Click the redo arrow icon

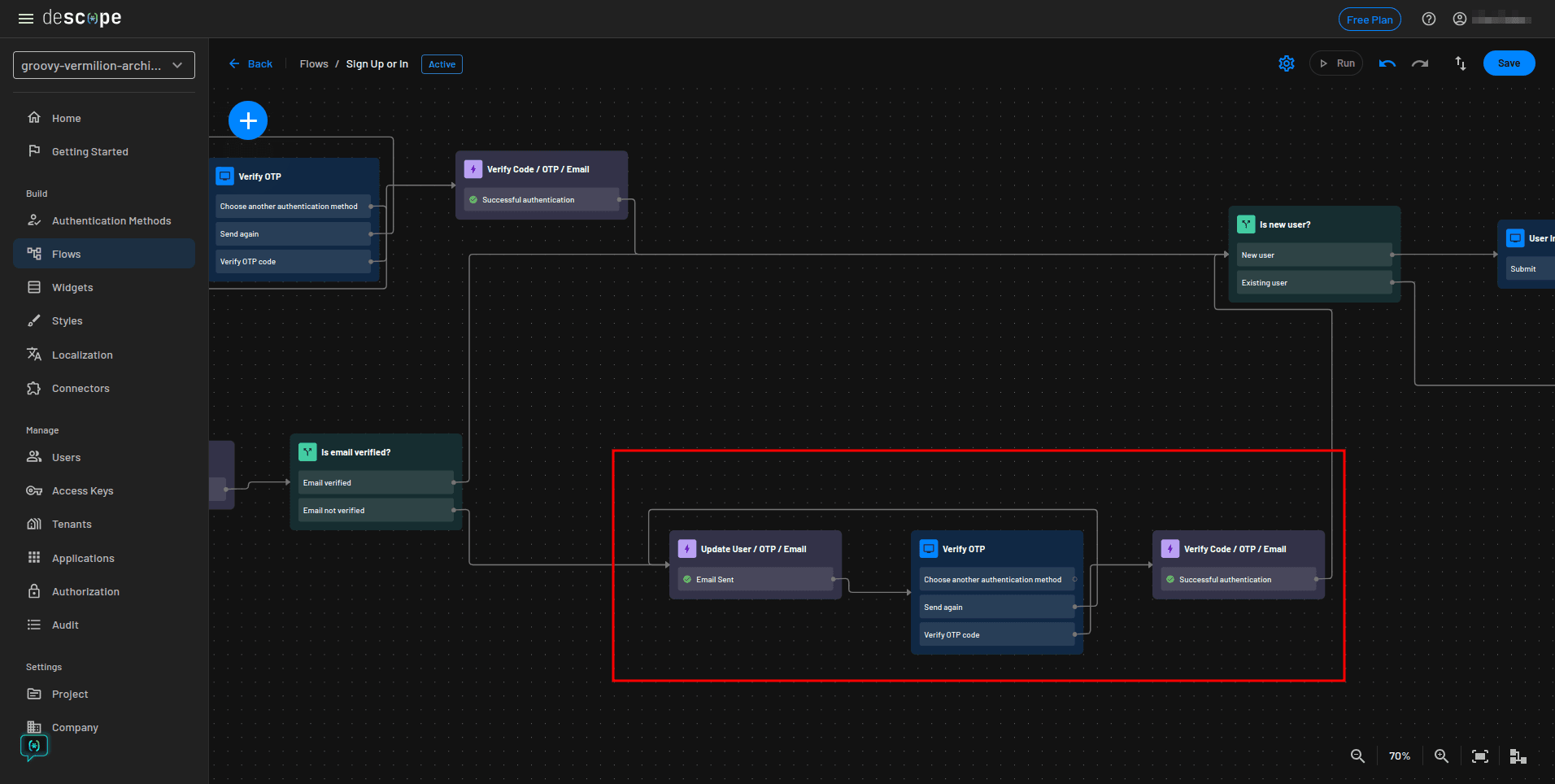(1420, 63)
